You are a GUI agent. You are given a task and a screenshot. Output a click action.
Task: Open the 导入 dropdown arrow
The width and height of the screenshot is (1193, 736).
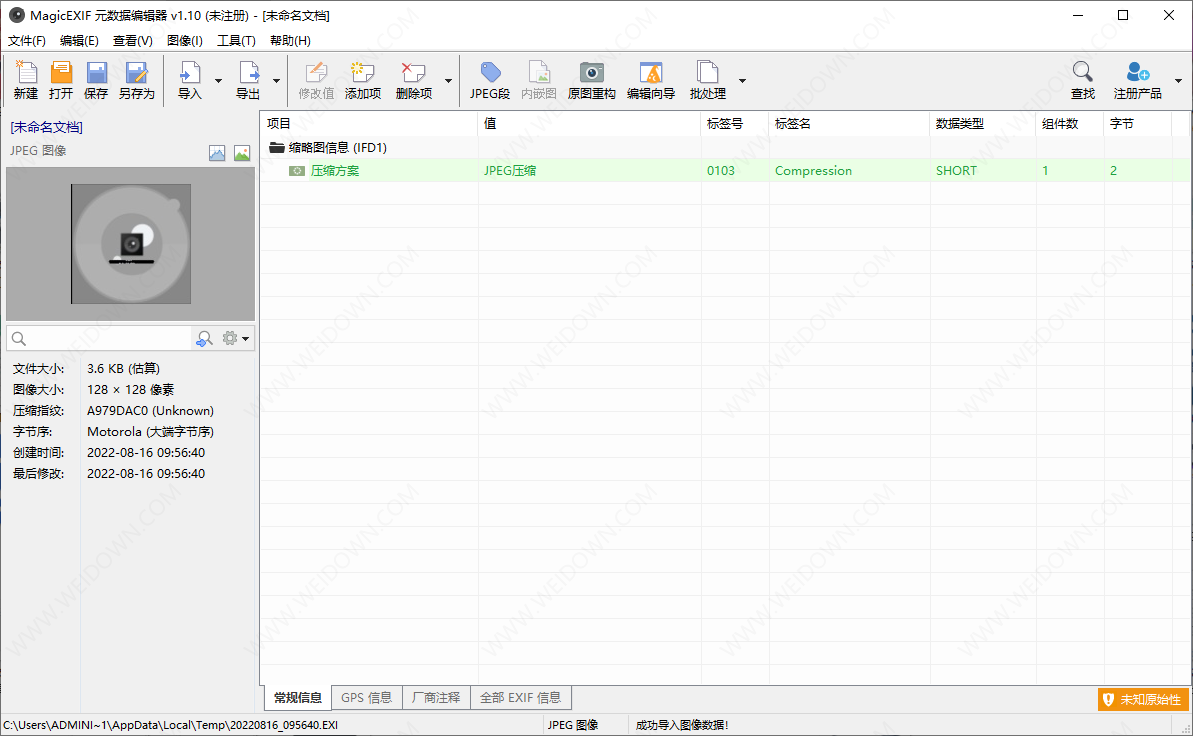point(218,81)
